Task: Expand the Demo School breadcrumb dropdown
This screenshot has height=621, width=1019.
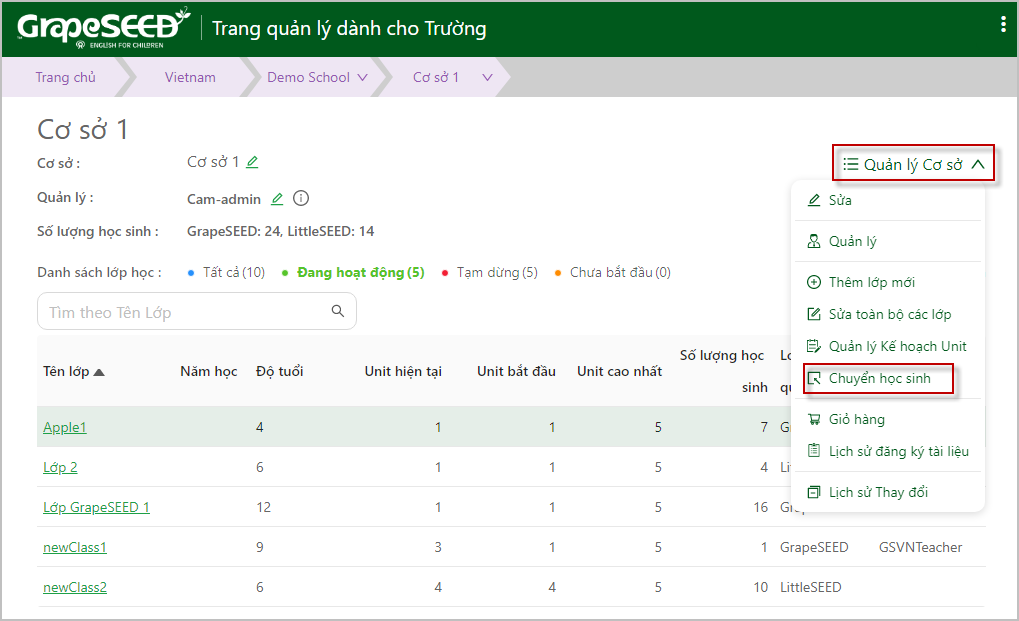Action: coord(362,77)
